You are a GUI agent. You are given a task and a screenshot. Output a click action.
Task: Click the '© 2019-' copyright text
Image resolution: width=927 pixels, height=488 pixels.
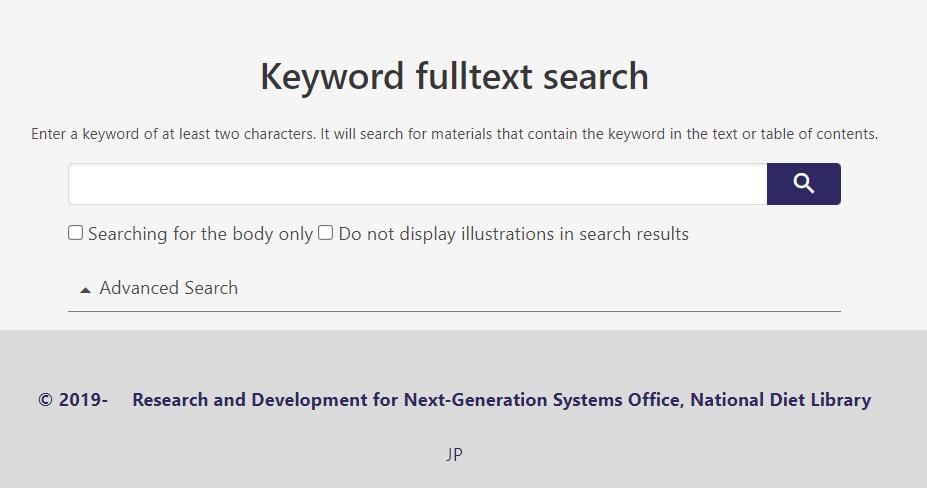point(73,400)
